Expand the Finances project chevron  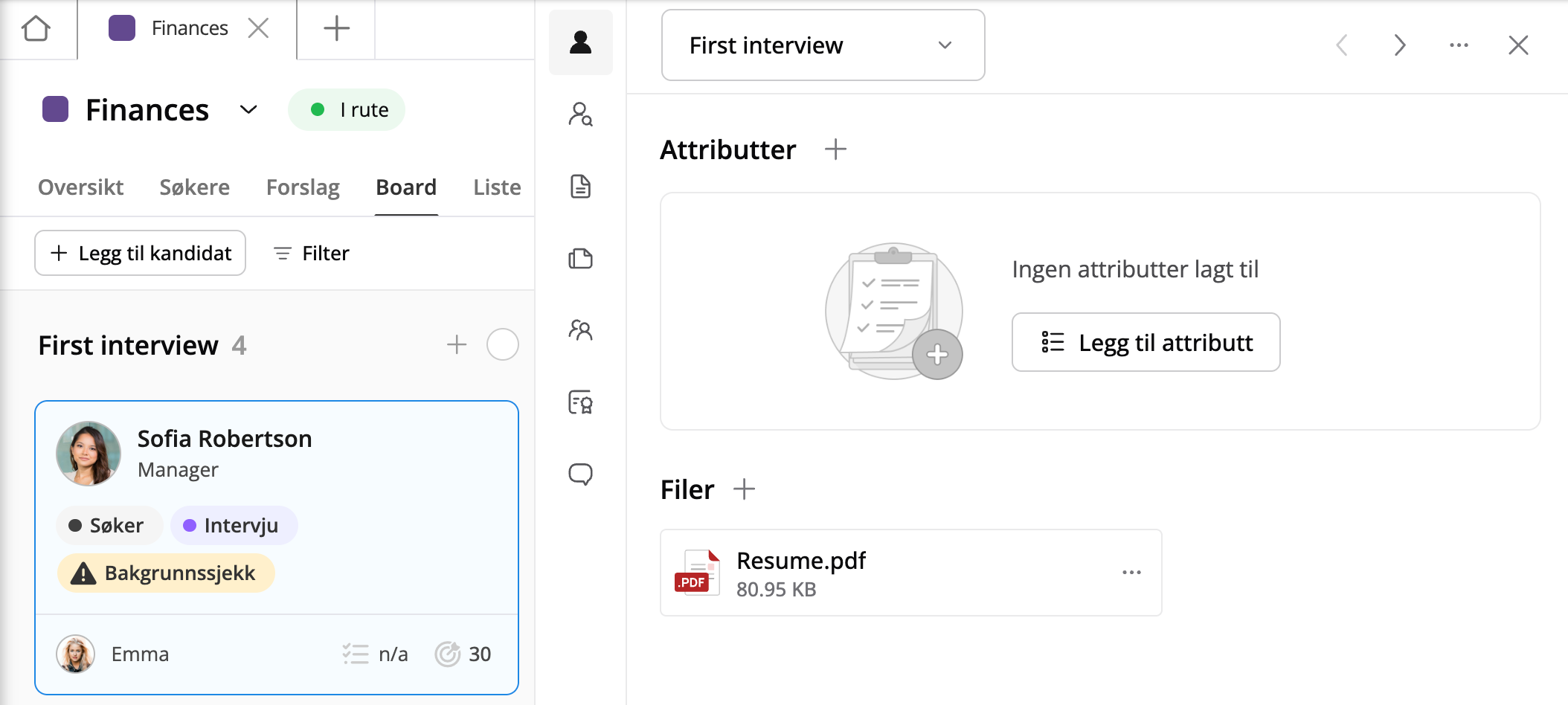pyautogui.click(x=248, y=110)
